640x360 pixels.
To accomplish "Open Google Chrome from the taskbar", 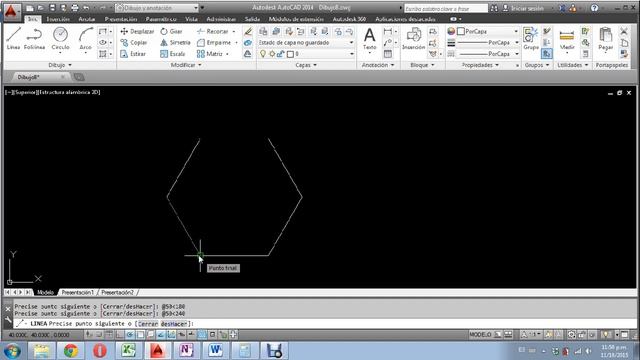I will [71, 351].
